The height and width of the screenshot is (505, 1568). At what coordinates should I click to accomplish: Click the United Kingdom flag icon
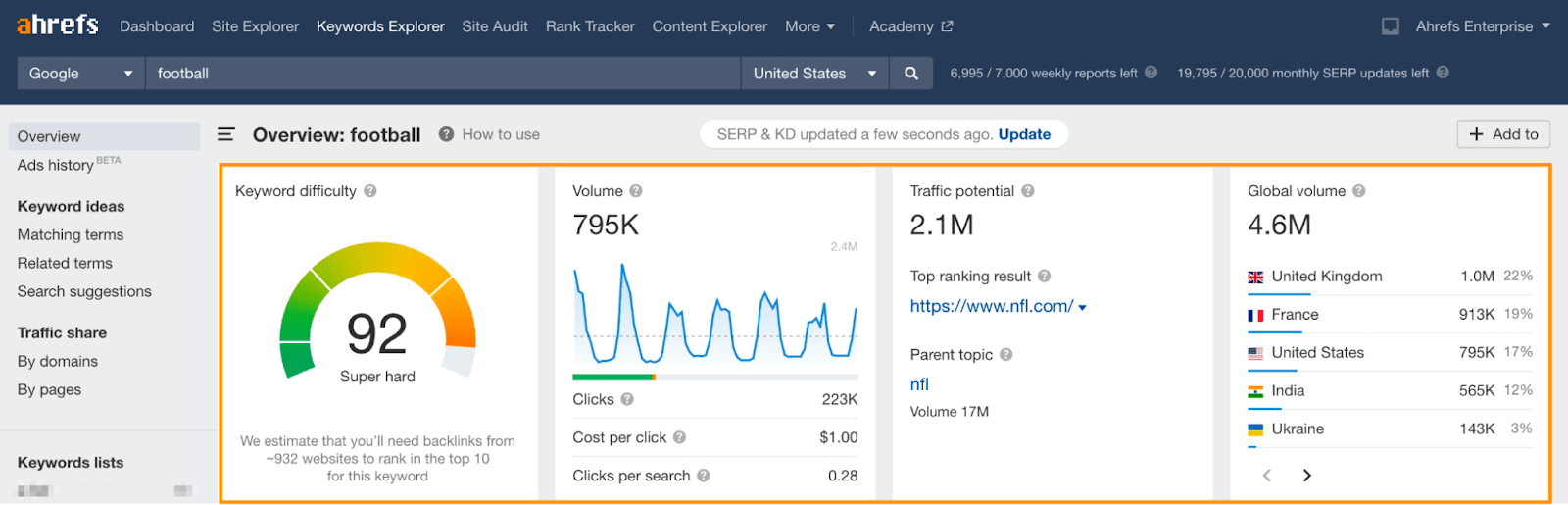tap(1255, 278)
